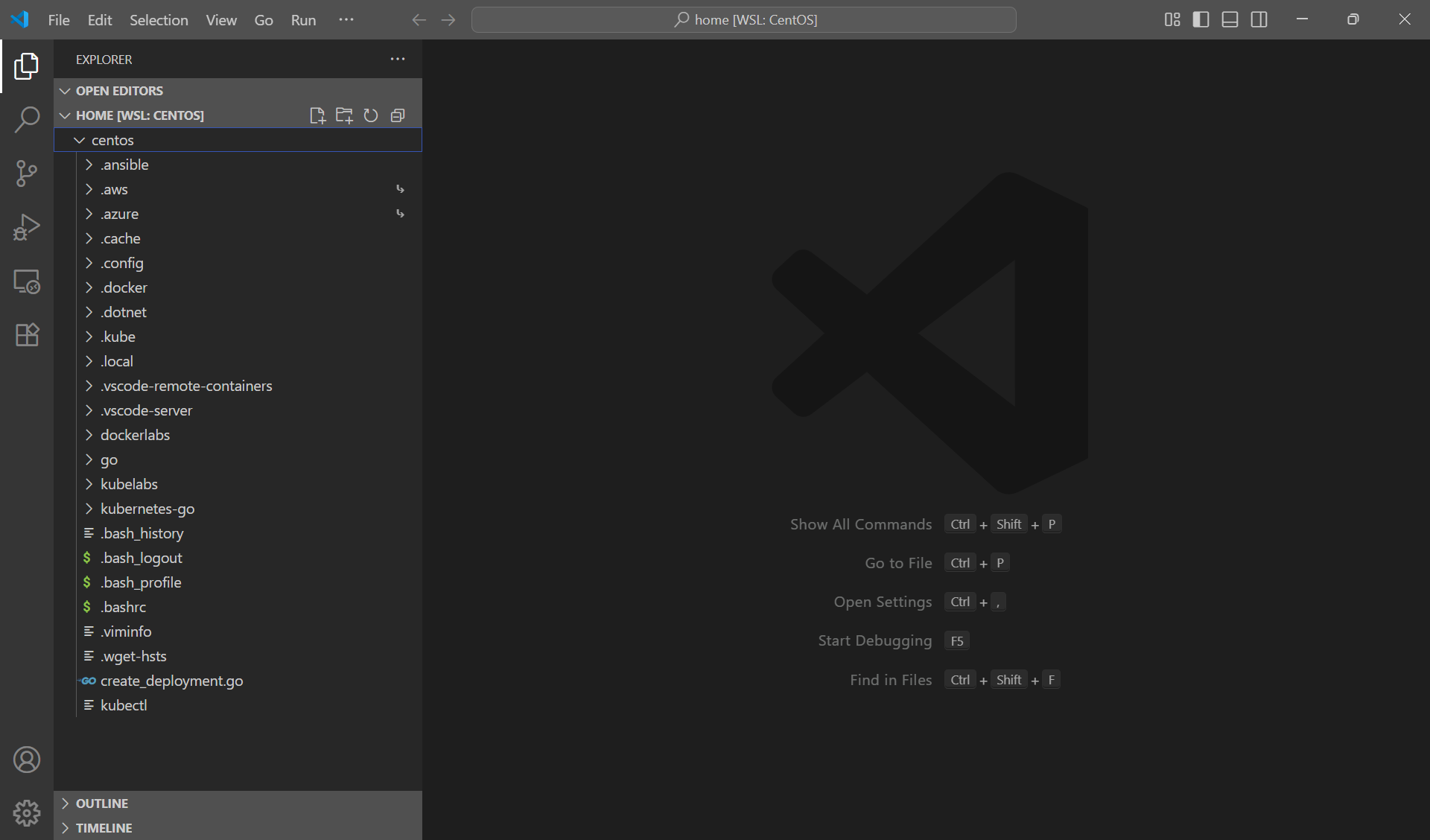
Task: Open .viminfo file
Action: click(238, 631)
